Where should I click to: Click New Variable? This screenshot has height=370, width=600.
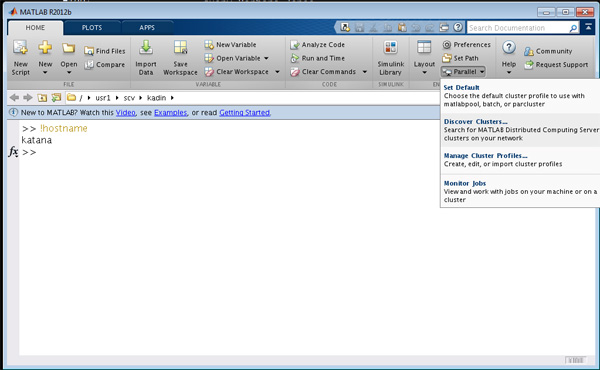(x=230, y=45)
